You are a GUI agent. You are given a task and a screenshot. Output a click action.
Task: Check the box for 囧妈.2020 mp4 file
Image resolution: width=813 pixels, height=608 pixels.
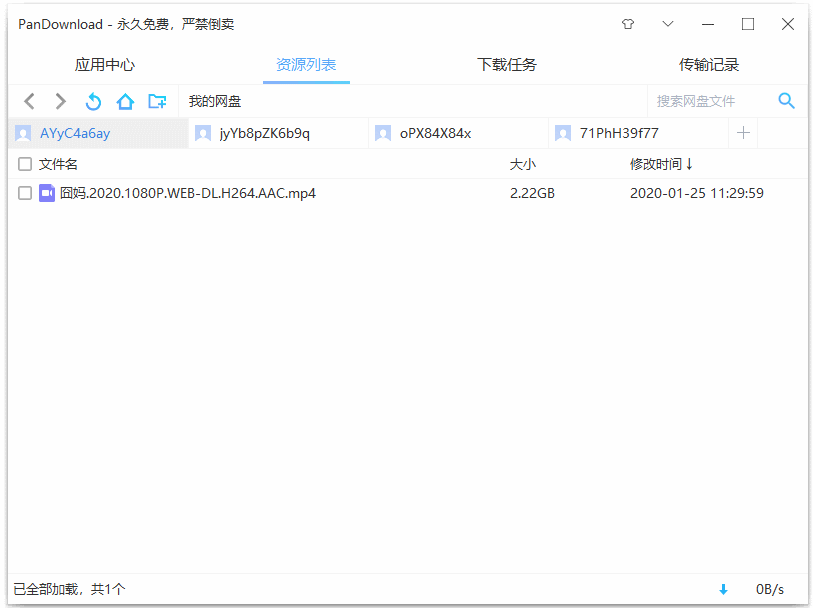coord(24,193)
